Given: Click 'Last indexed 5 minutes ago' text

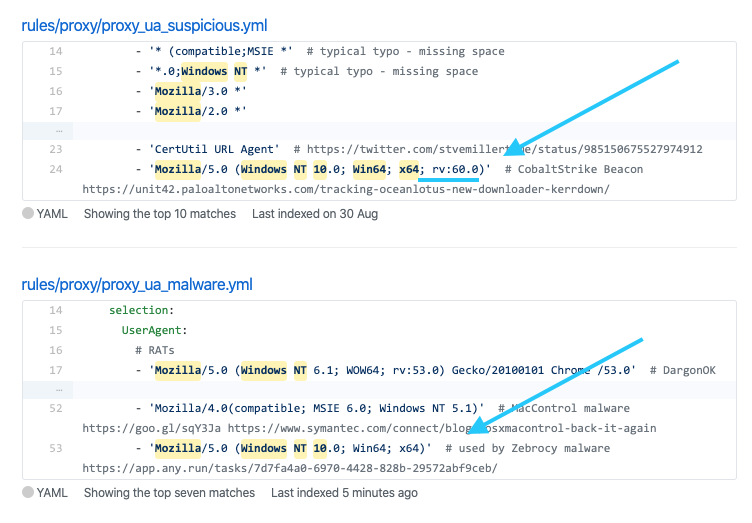Looking at the screenshot, I should [x=344, y=493].
